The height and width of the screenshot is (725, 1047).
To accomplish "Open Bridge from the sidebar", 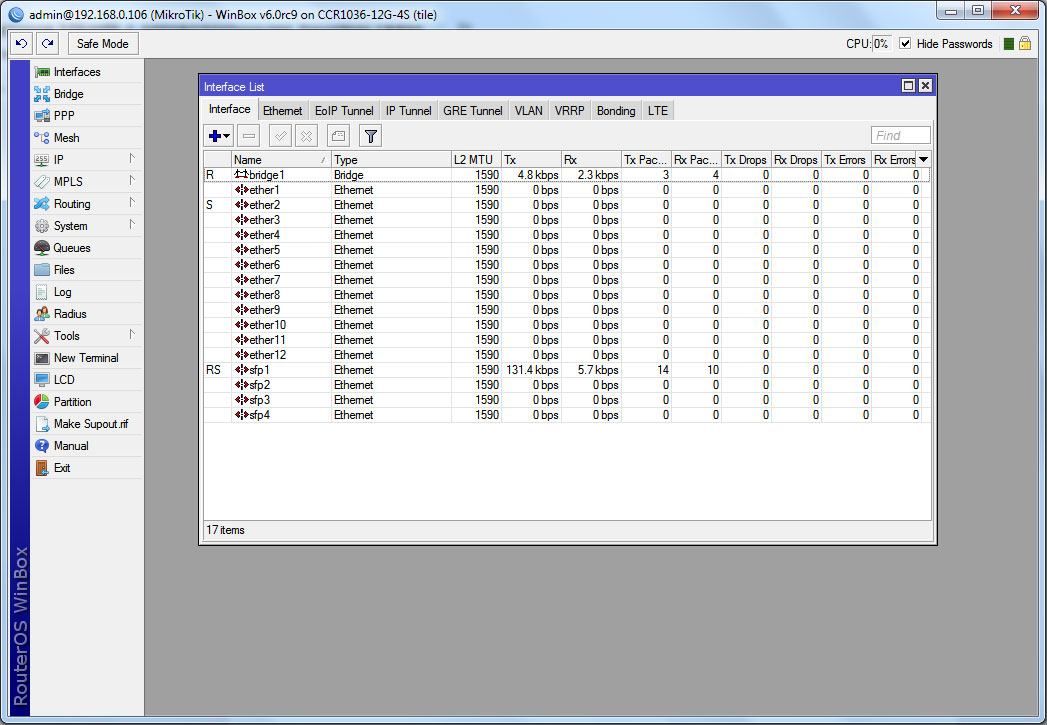I will 68,94.
